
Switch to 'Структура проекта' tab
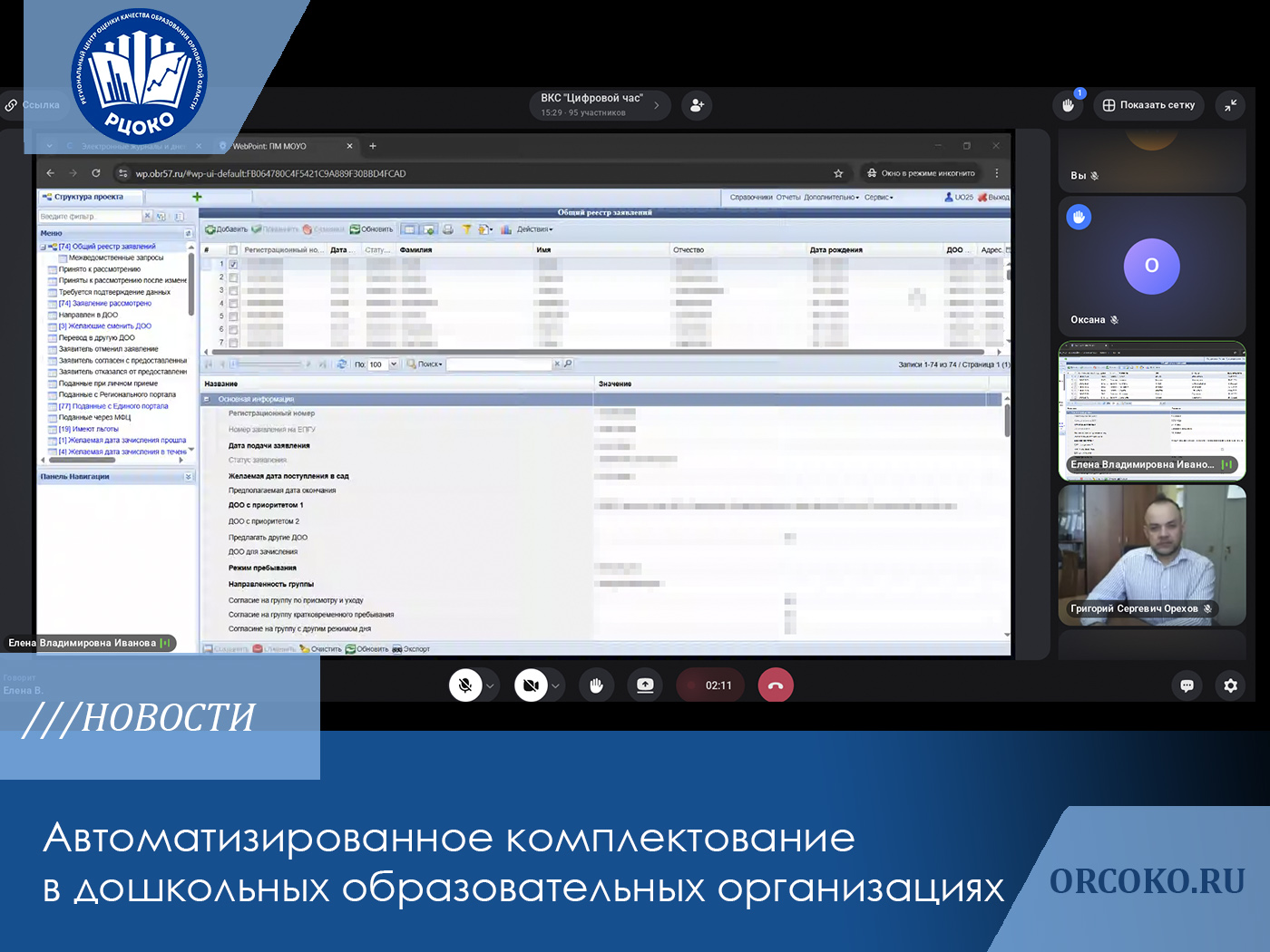coord(88,197)
